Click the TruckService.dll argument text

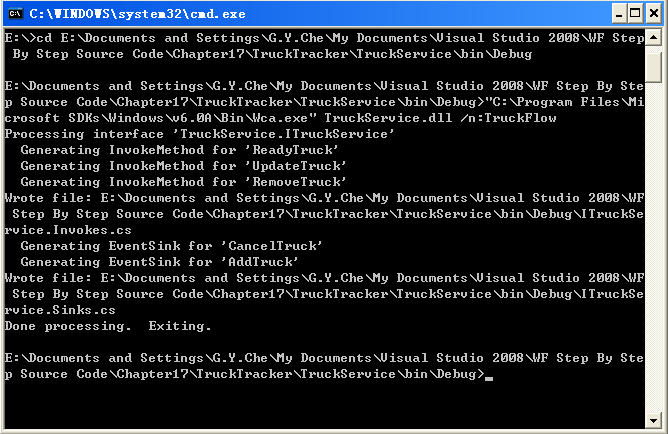tap(388, 118)
